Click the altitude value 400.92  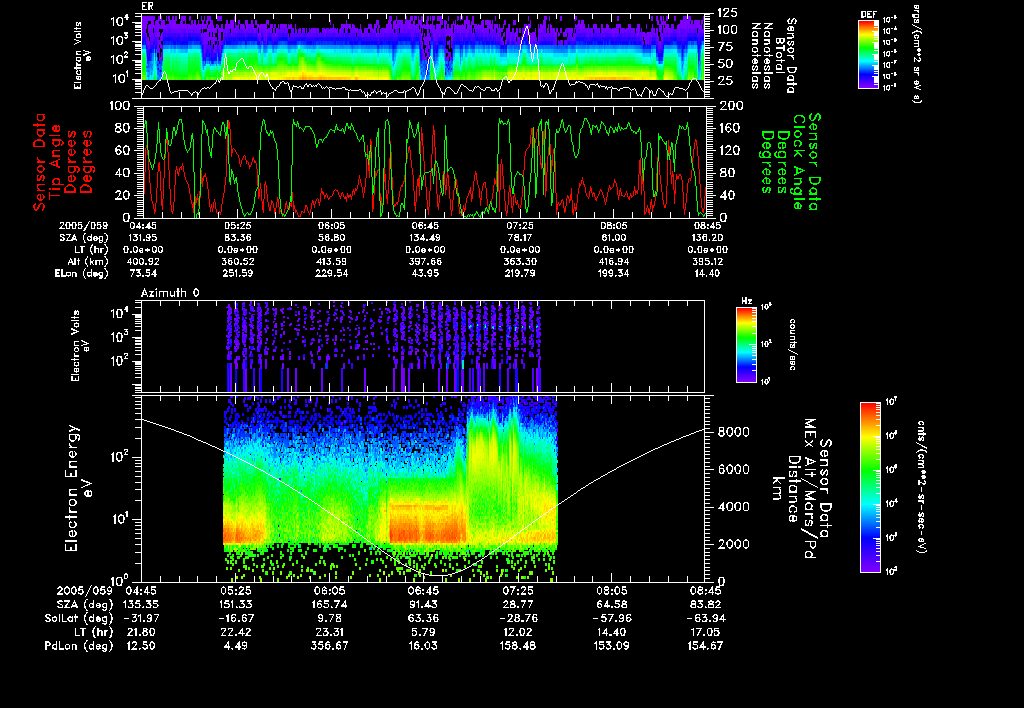pos(144,261)
